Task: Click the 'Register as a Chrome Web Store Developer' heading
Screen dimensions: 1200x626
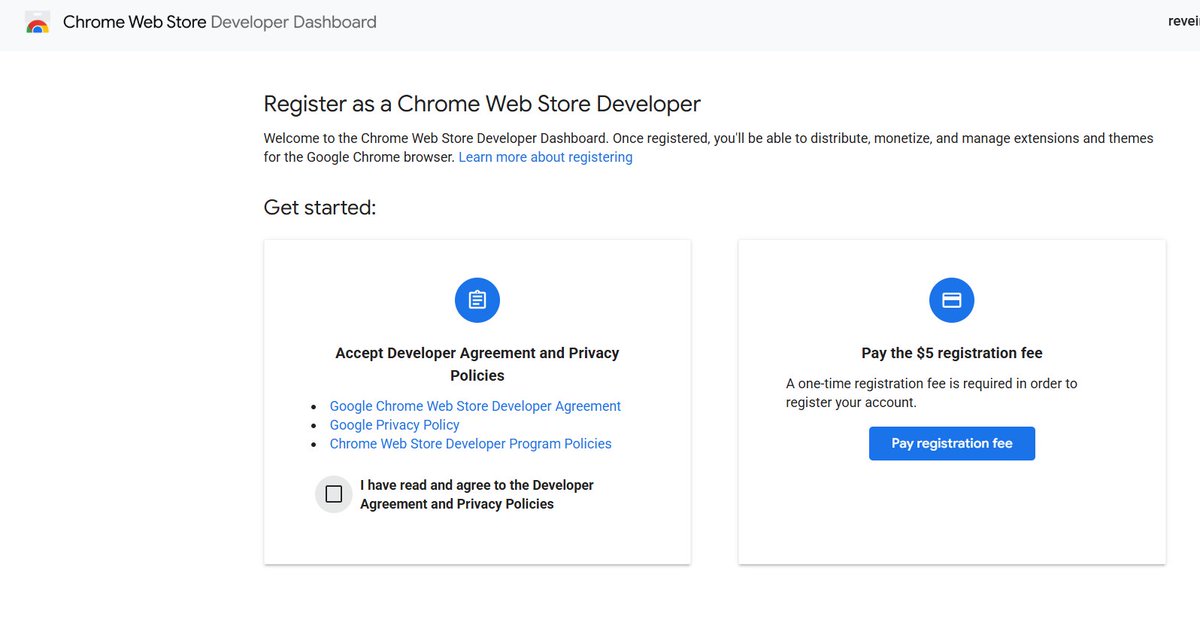Action: (x=482, y=103)
